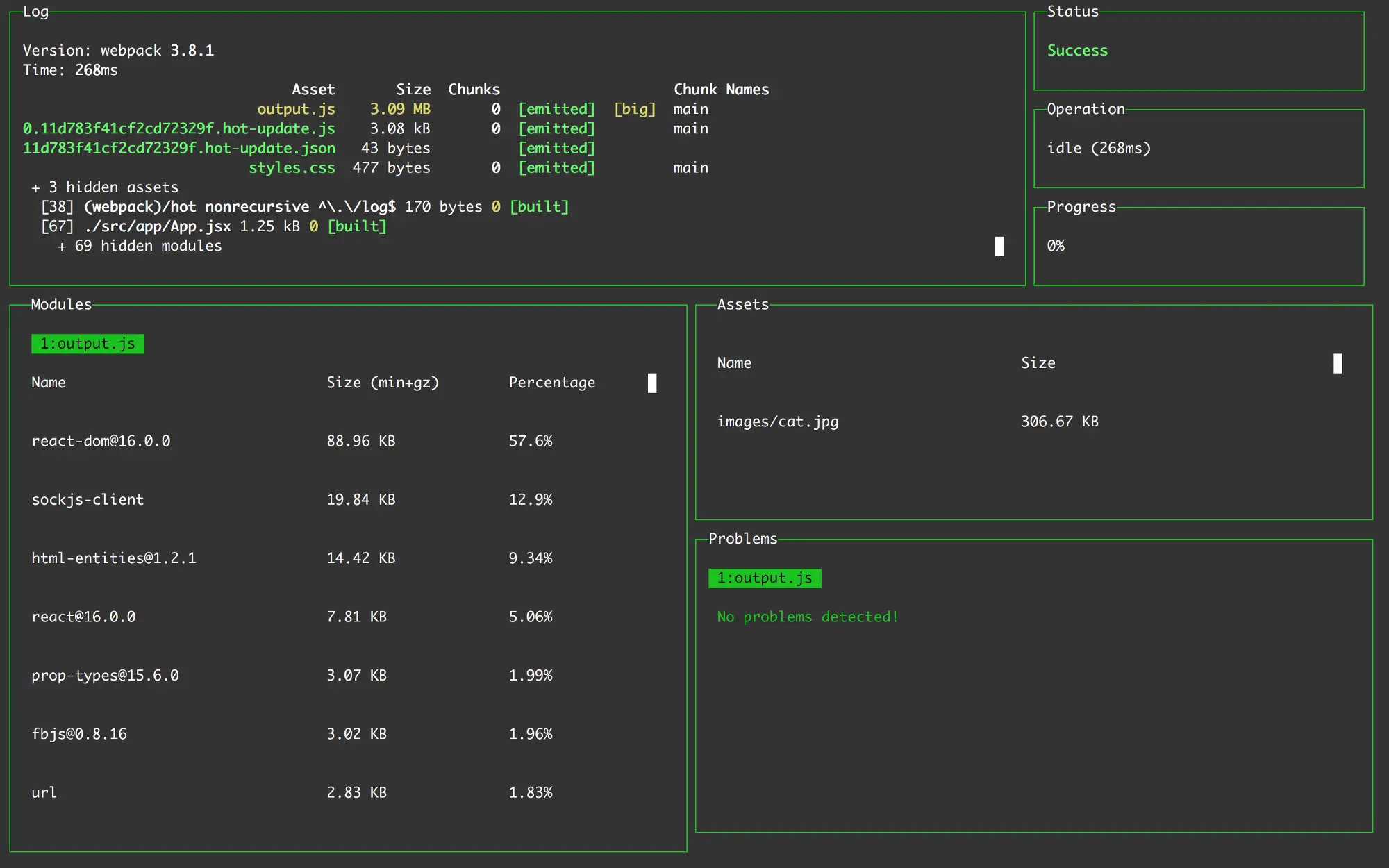The image size is (1389, 868).
Task: Click the images/cat.jpg asset row
Action: pos(777,422)
